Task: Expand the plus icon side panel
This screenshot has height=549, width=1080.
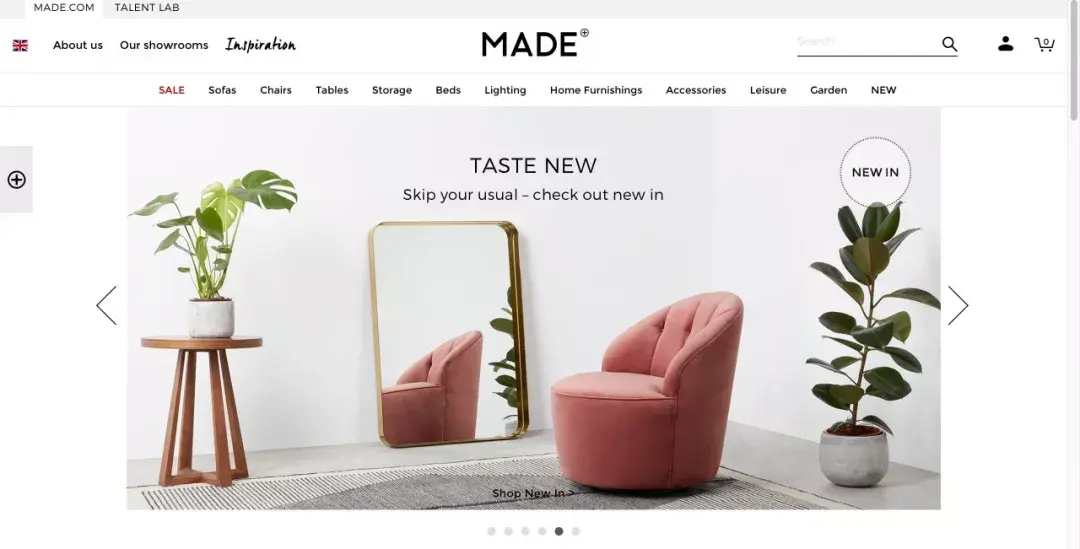Action: point(17,180)
